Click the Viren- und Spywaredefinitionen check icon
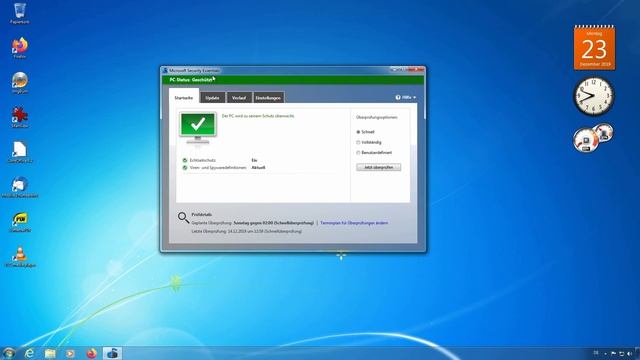This screenshot has height=360, width=640. pyautogui.click(x=184, y=168)
